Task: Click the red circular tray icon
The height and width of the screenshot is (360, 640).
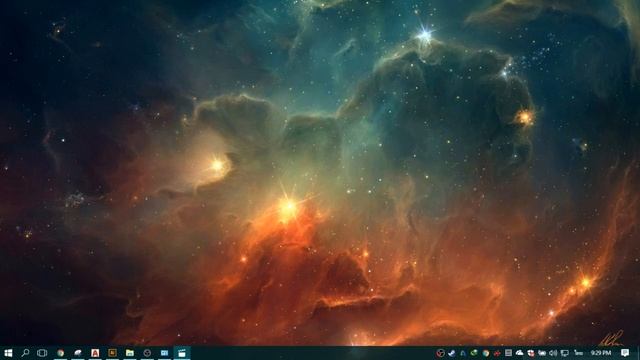Action: click(x=440, y=353)
